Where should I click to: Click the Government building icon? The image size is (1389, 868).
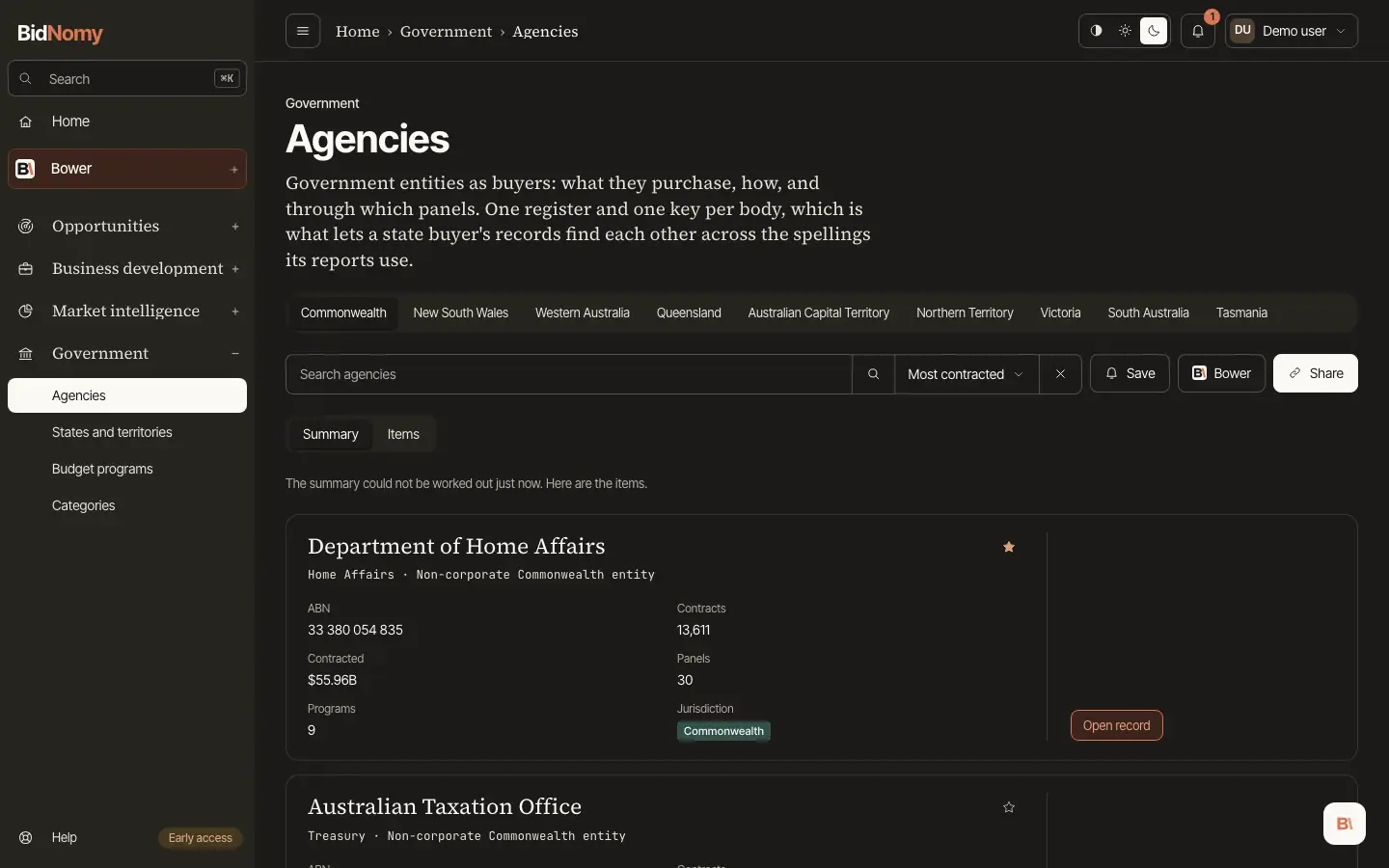(26, 354)
